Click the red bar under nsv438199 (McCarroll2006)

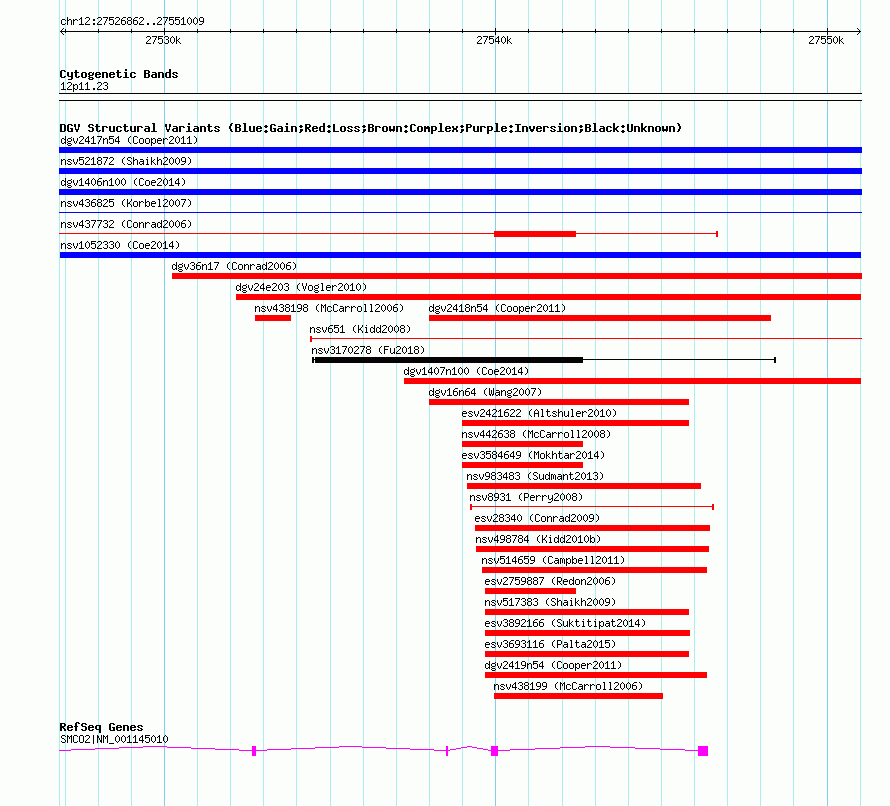pos(578,696)
